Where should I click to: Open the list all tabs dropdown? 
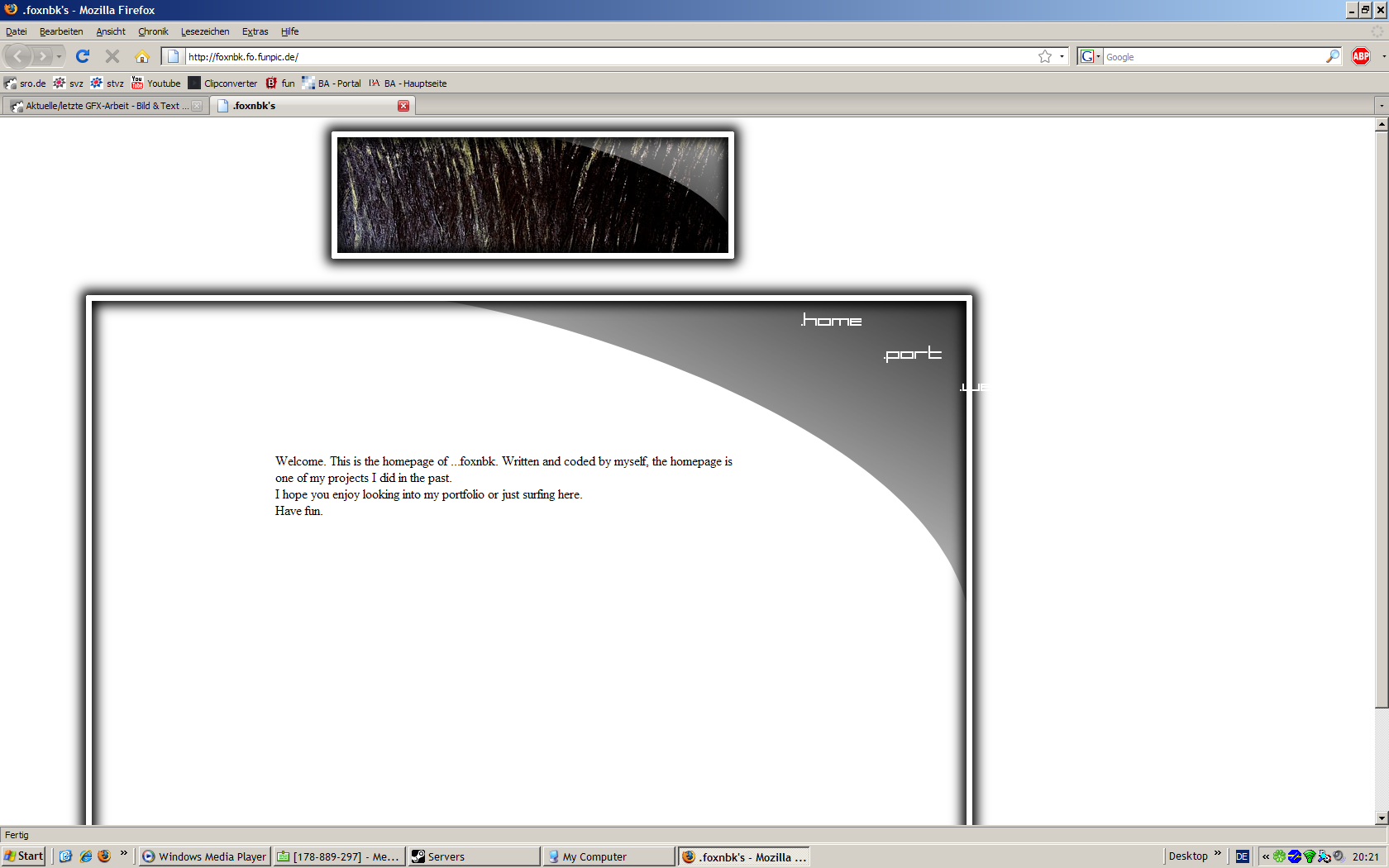(x=1381, y=106)
